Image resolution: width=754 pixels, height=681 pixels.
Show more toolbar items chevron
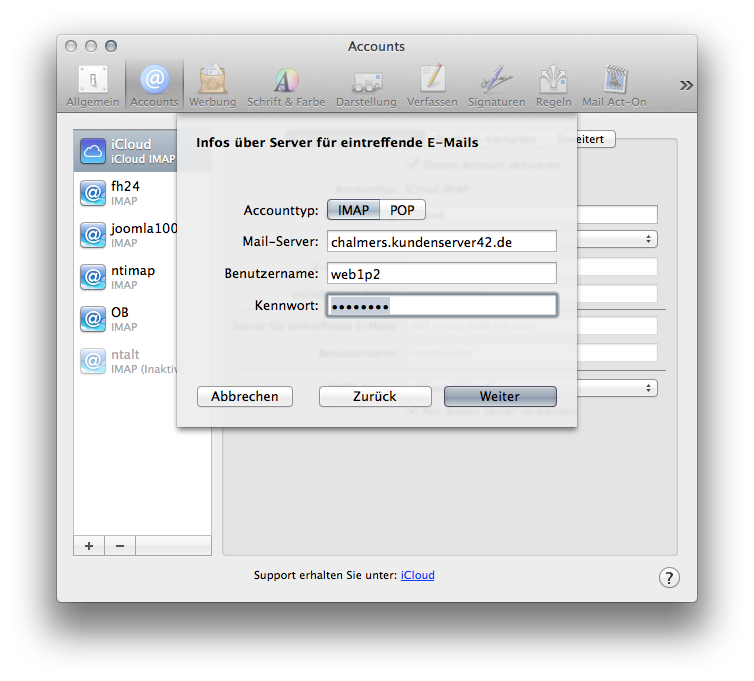(x=686, y=85)
